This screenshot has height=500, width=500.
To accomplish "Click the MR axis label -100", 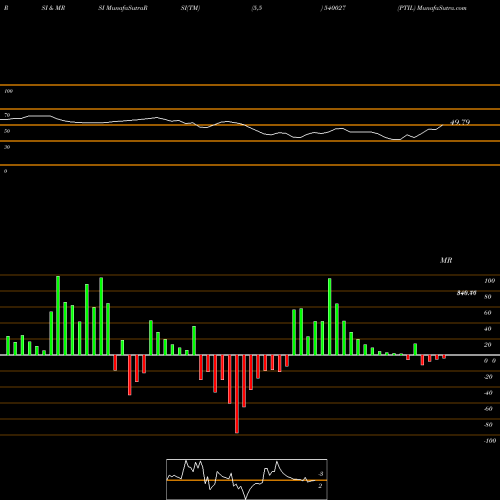I will (x=489, y=441).
